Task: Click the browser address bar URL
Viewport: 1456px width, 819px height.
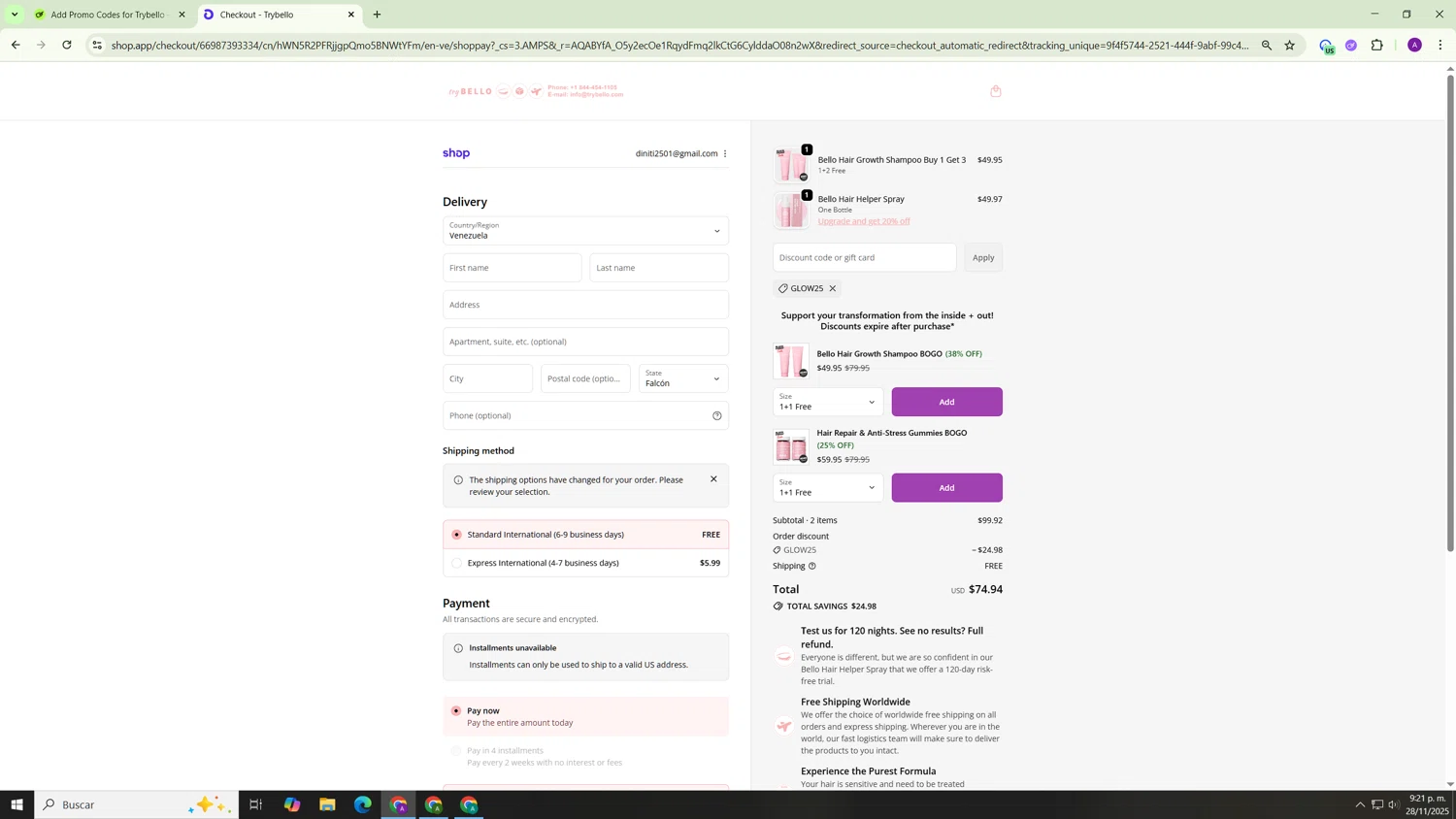Action: tap(679, 45)
